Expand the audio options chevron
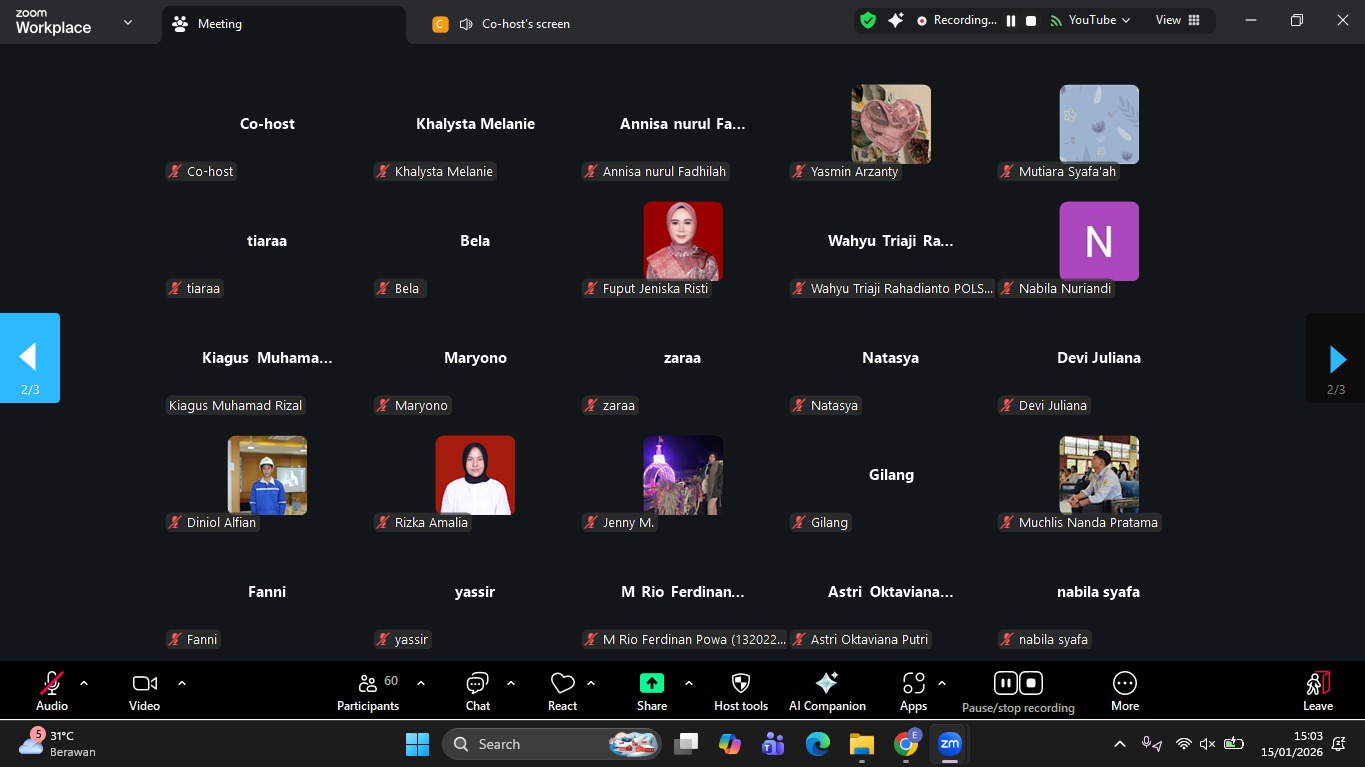 (x=84, y=683)
